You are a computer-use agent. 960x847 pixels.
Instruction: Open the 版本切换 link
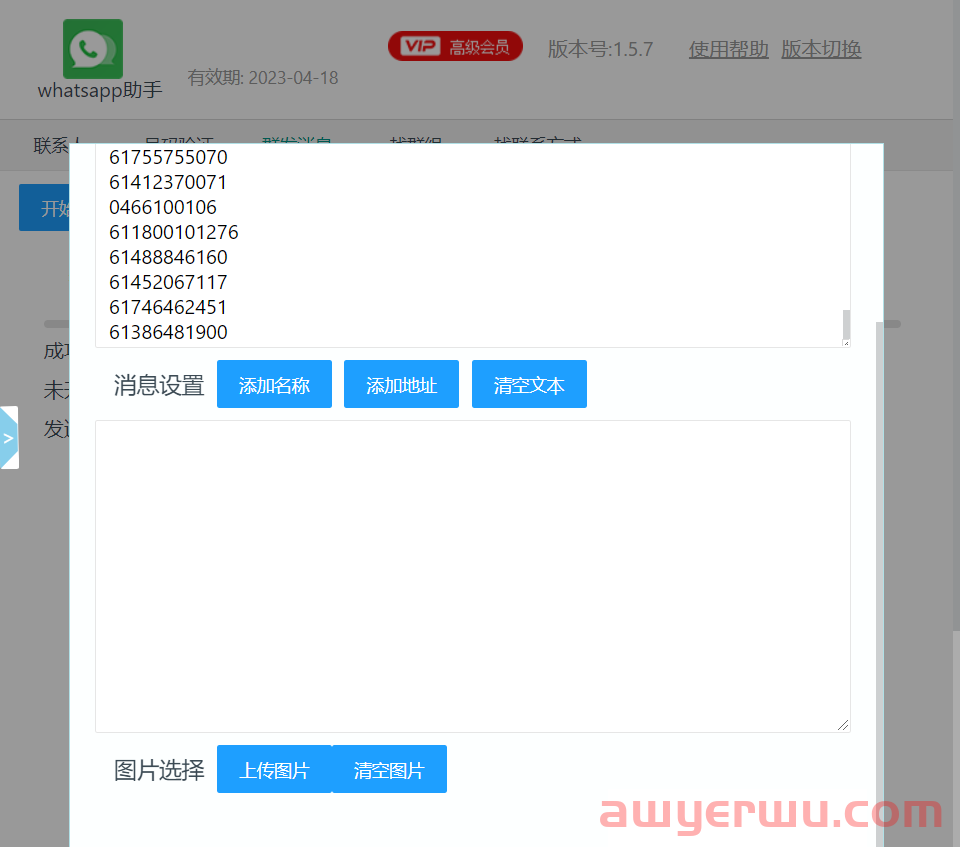point(820,49)
